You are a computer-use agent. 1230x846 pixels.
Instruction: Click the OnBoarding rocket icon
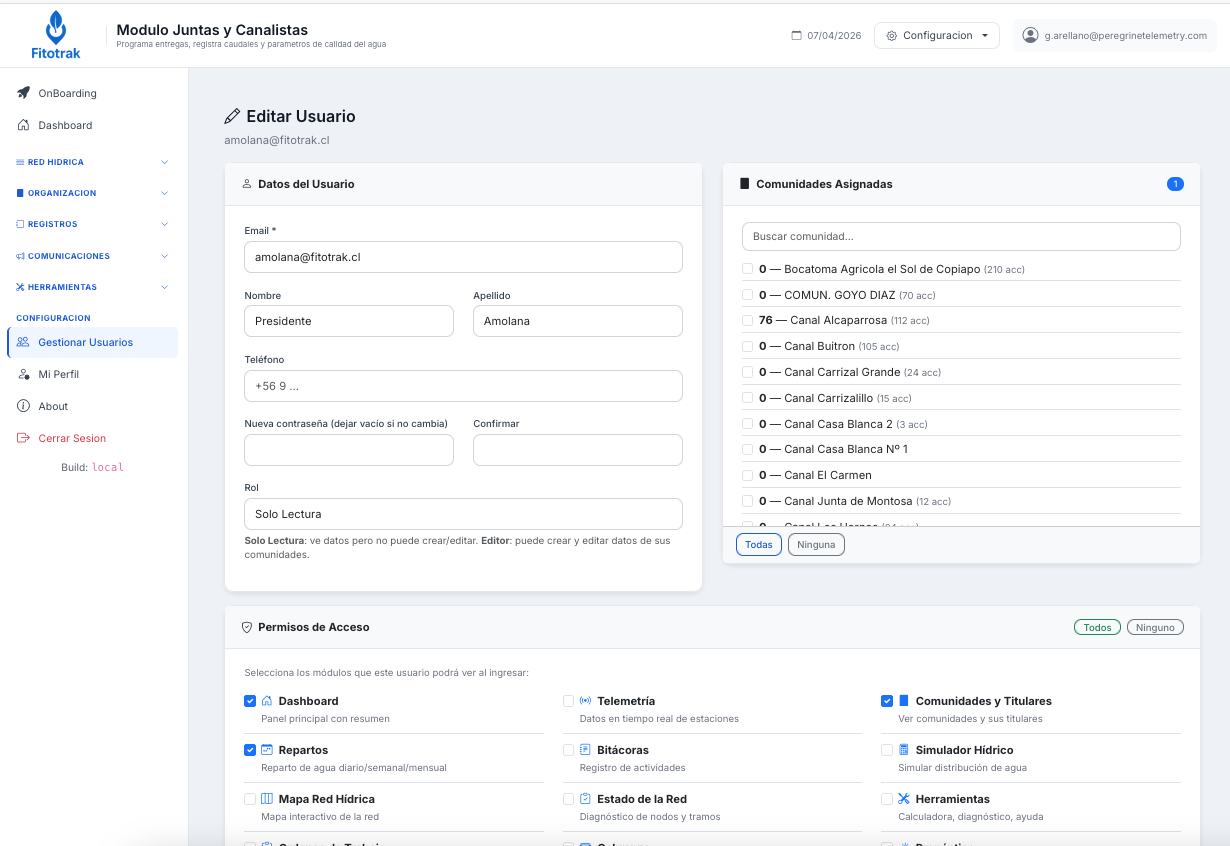point(23,93)
